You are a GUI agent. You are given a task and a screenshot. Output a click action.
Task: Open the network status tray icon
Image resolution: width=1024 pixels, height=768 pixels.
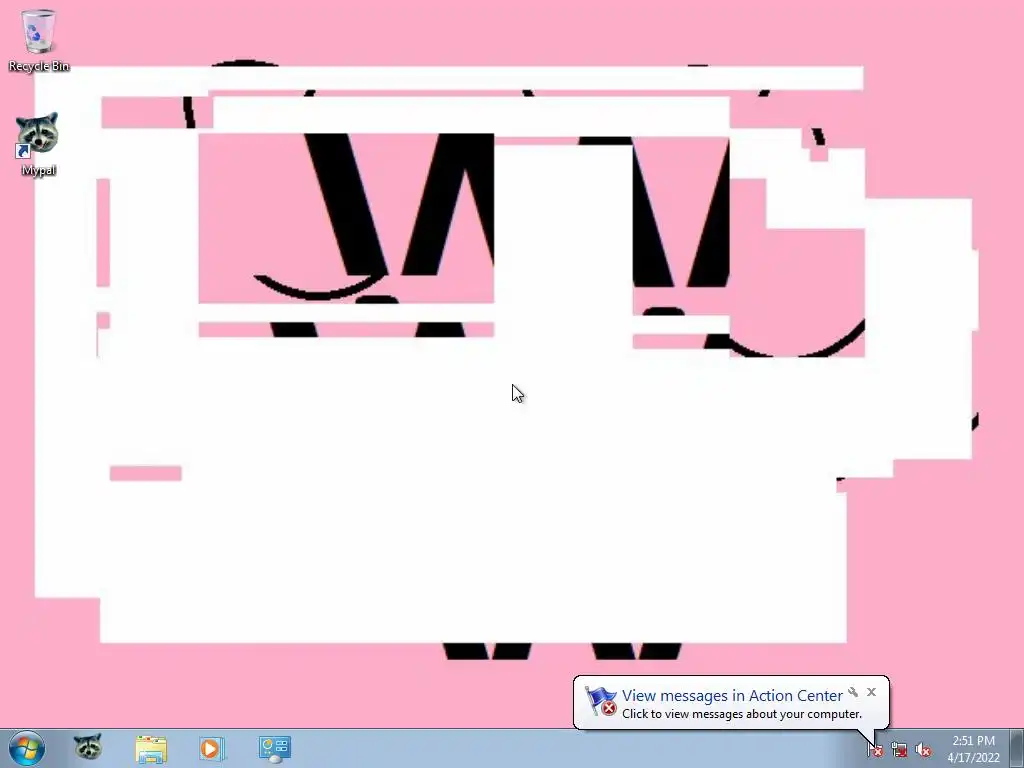click(899, 750)
